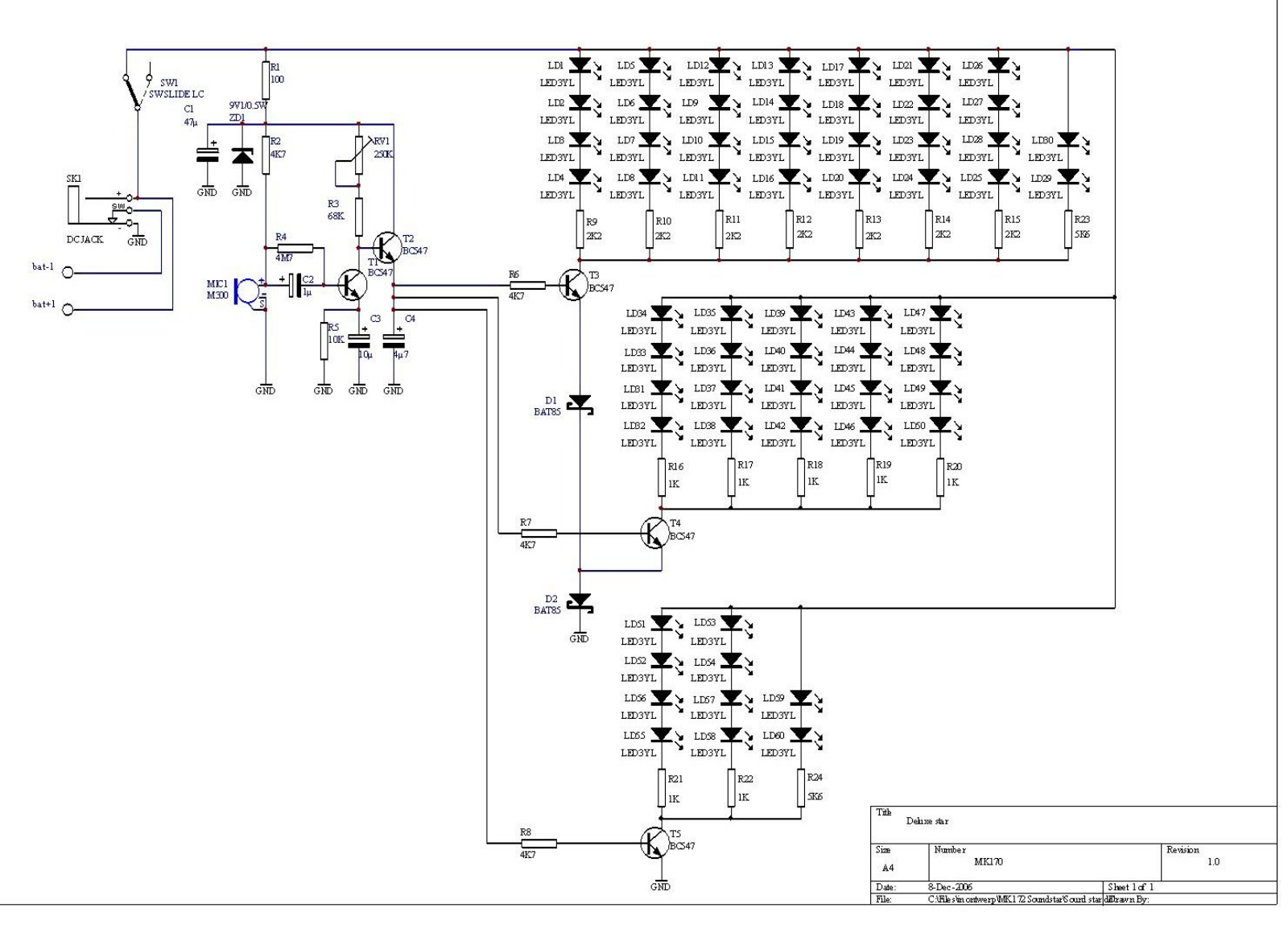1288x937 pixels.
Task: Select the D1 BAT85 diode symbol
Action: (580, 404)
